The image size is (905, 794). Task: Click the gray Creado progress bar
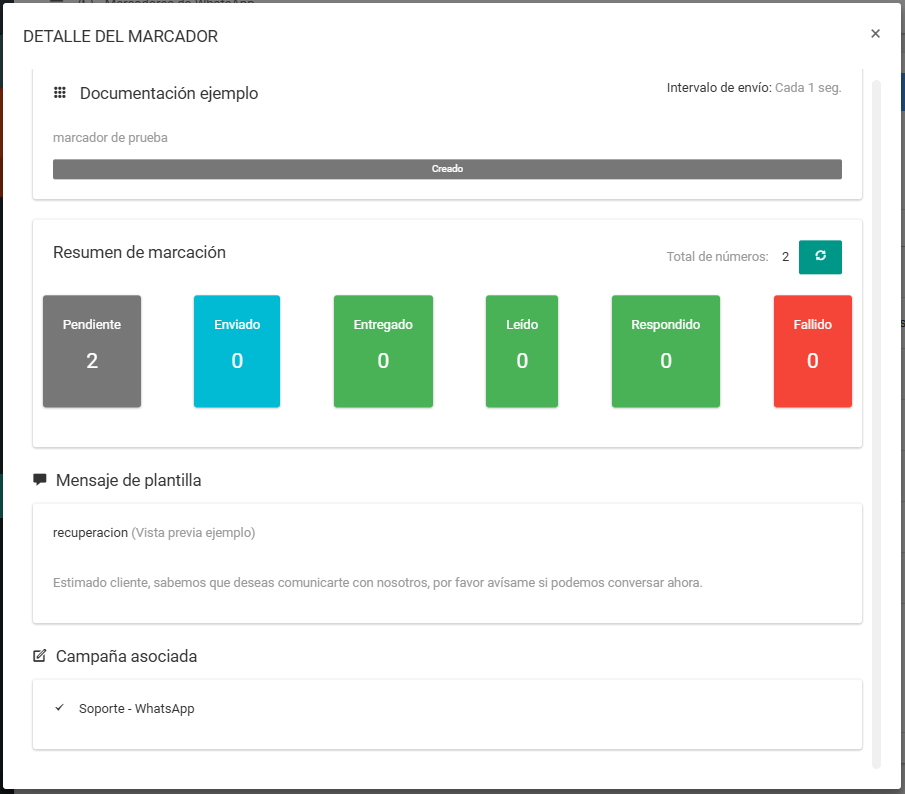447,169
